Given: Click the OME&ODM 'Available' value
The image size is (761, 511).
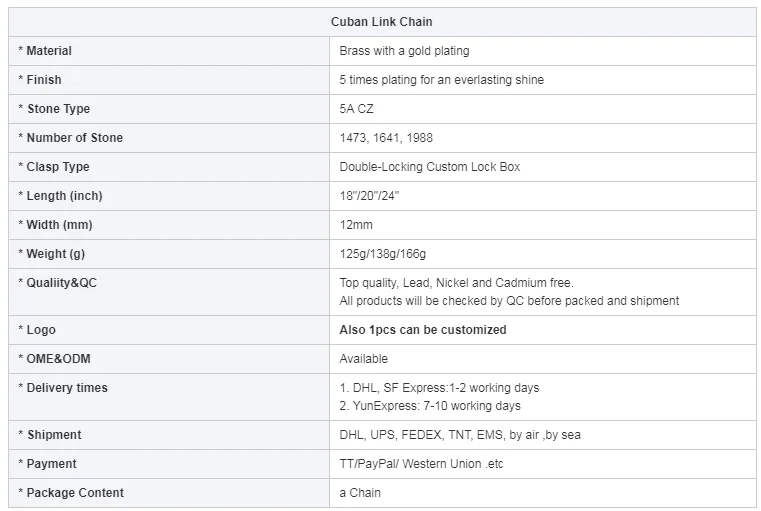Looking at the screenshot, I should pos(364,359).
